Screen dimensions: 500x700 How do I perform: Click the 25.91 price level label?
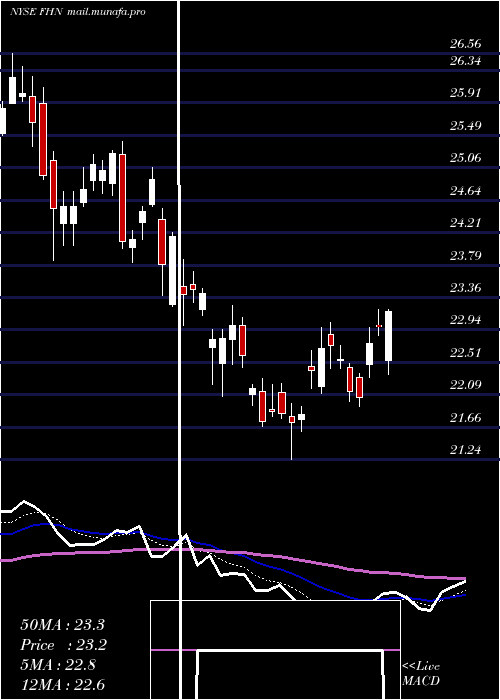[x=466, y=93]
